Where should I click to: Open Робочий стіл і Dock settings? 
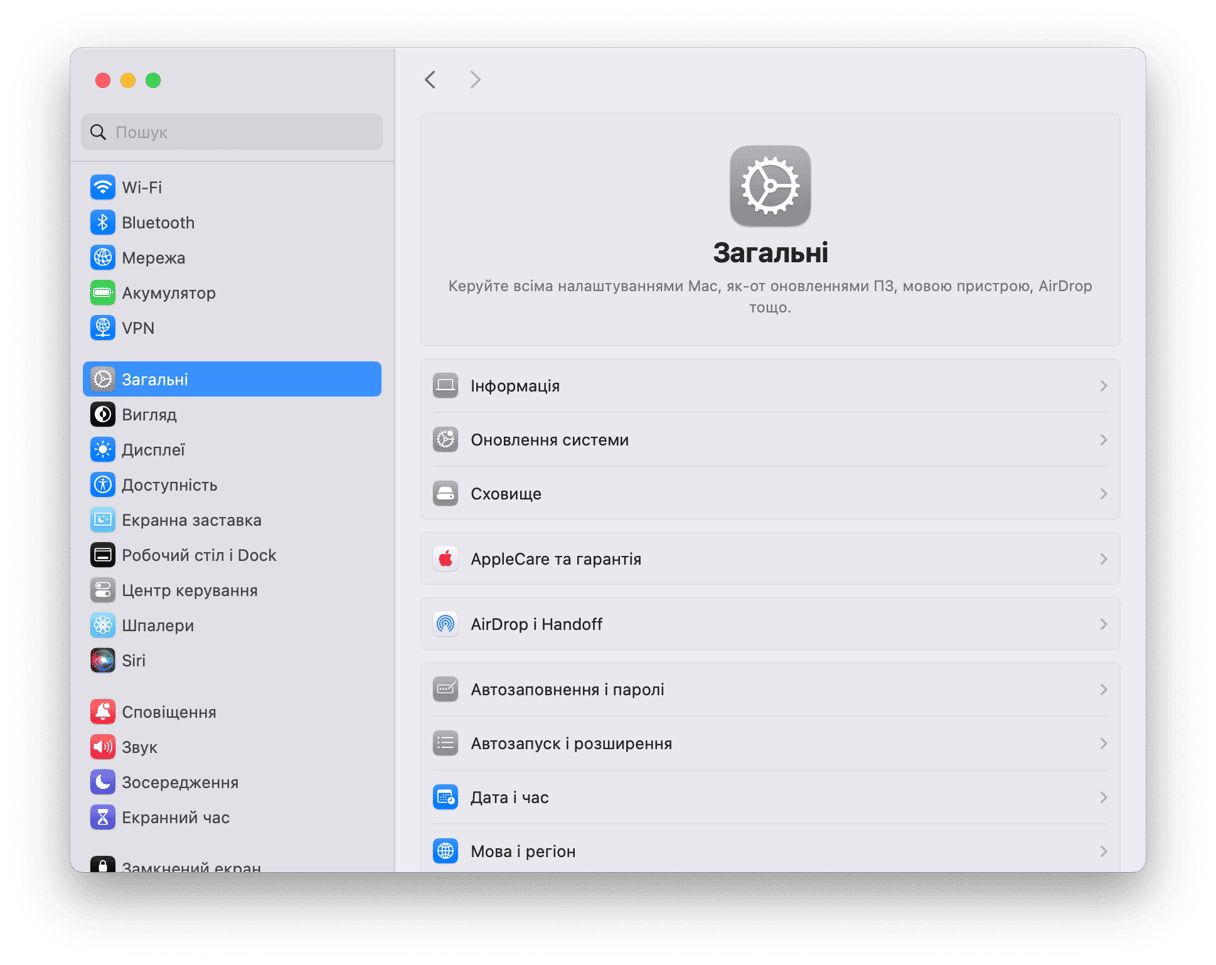[x=198, y=556]
